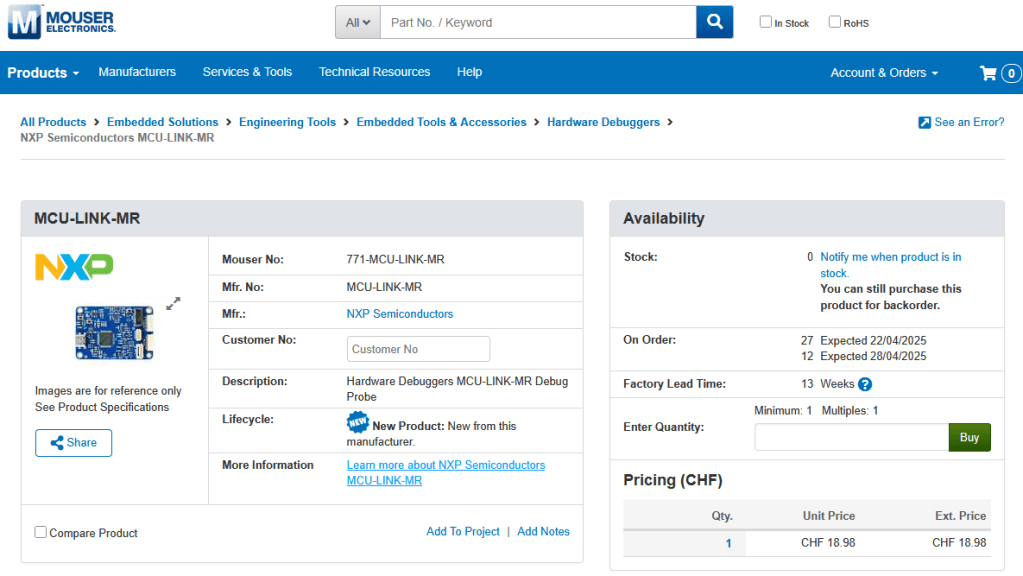Click the Enter Quantity input field

pos(851,437)
